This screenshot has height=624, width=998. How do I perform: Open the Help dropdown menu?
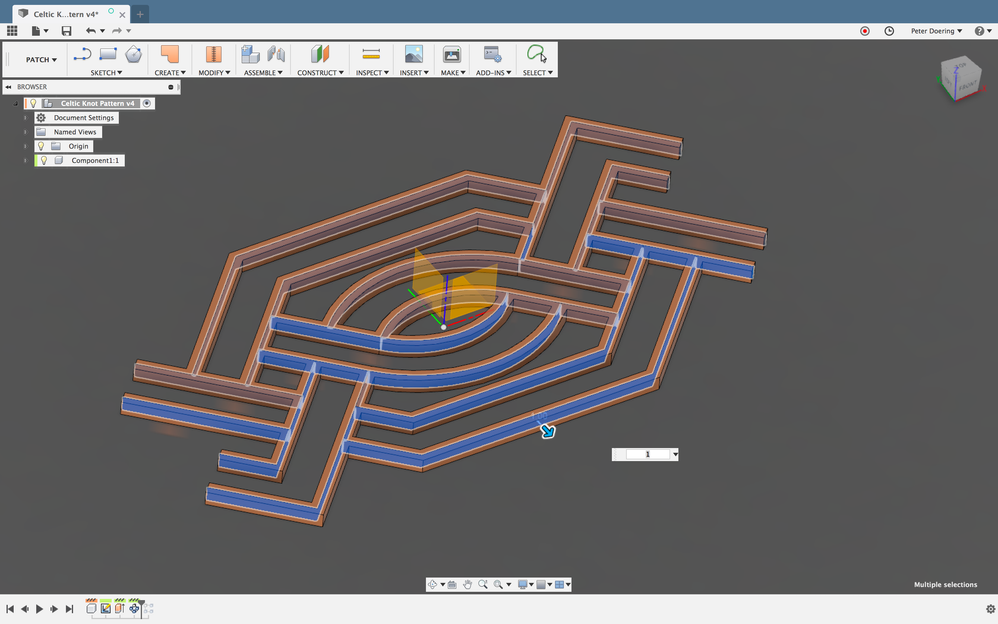[x=981, y=31]
